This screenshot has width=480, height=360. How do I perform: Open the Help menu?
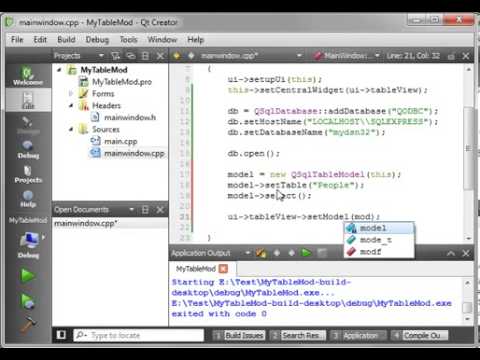tap(195, 40)
